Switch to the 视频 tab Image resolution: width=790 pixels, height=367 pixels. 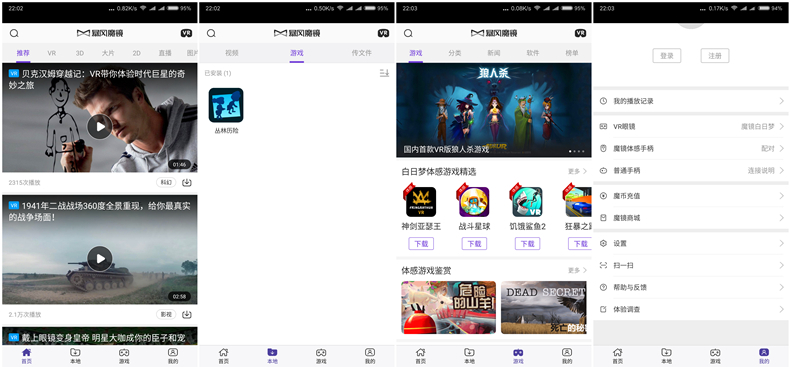tap(232, 53)
